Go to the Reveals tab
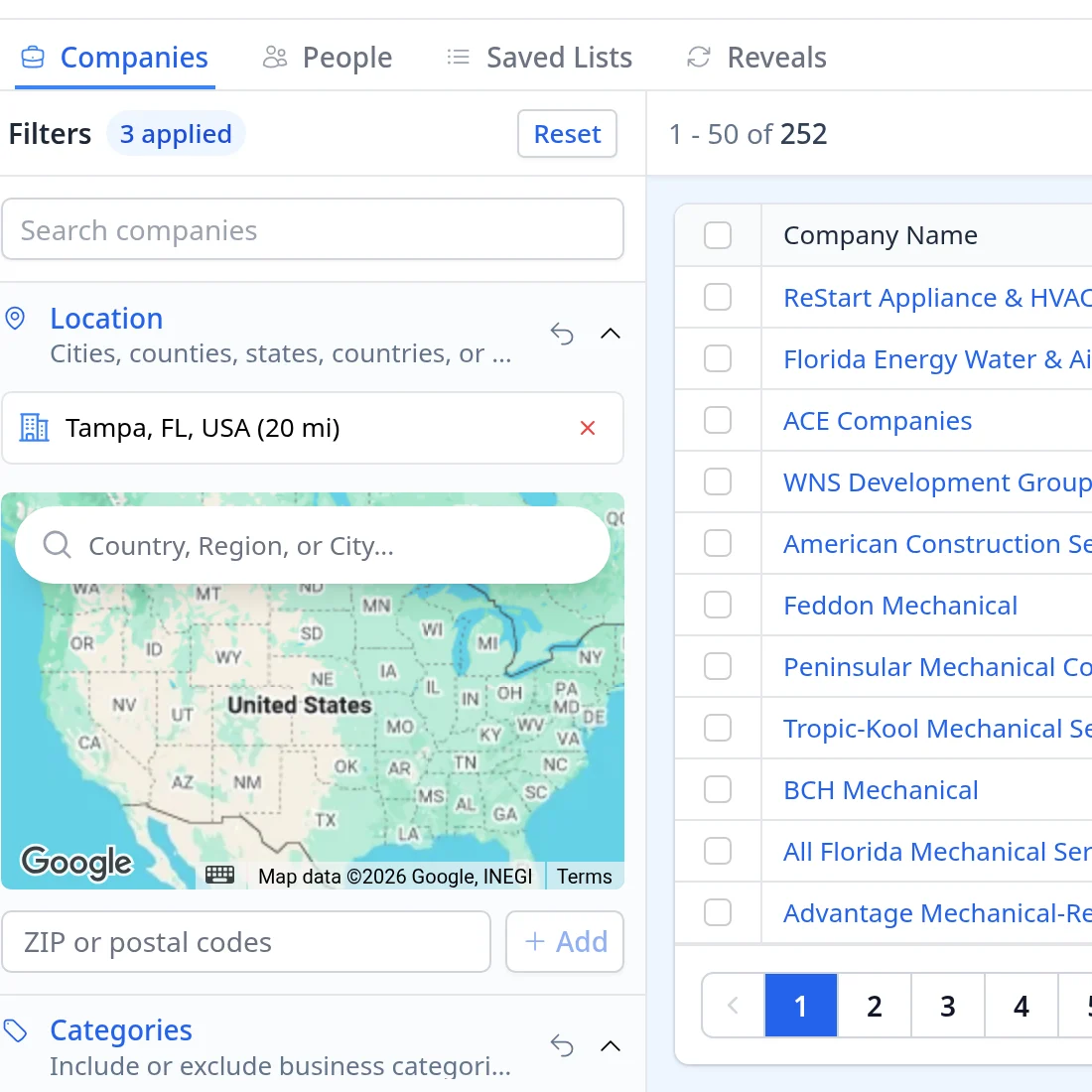Image resolution: width=1092 pixels, height=1092 pixels. click(x=757, y=58)
